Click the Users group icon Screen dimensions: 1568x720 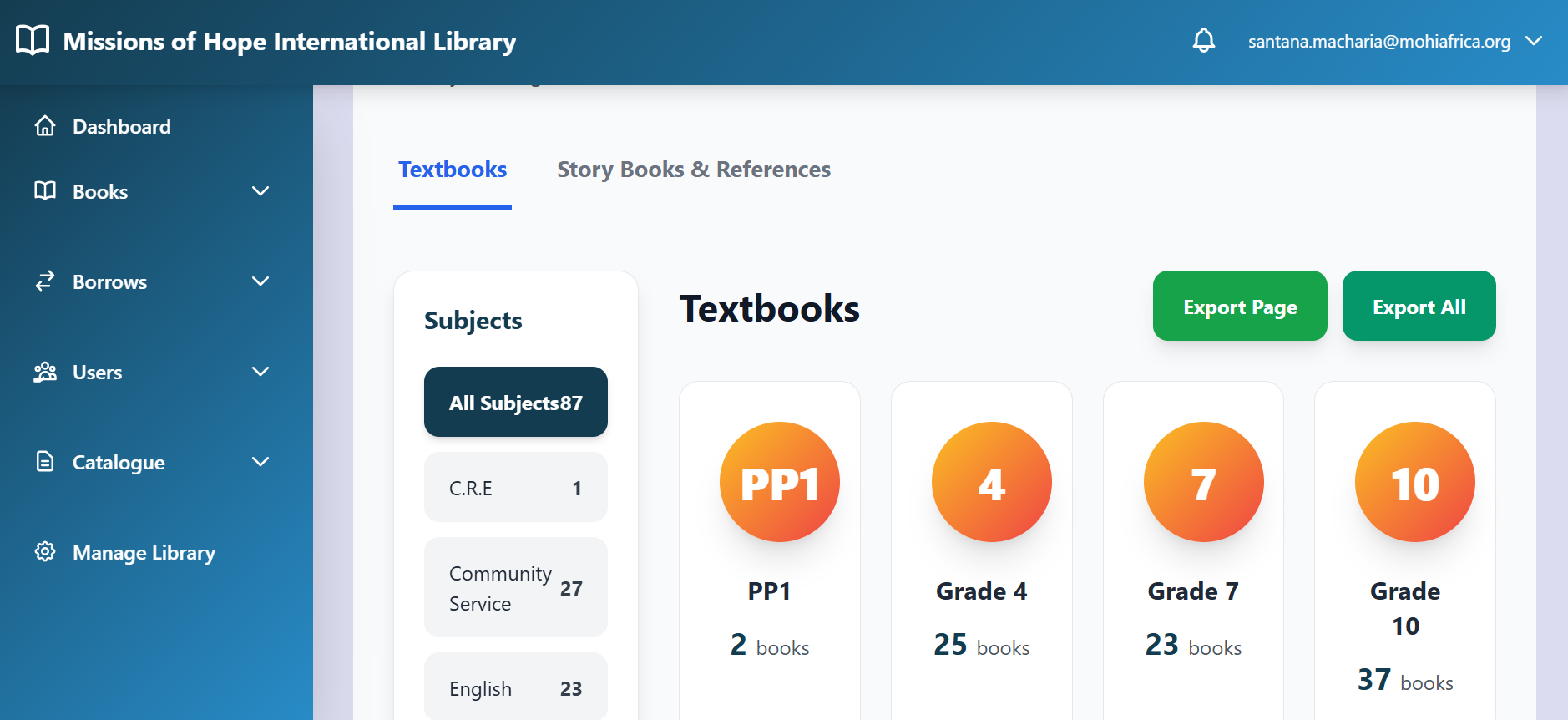[x=45, y=372]
